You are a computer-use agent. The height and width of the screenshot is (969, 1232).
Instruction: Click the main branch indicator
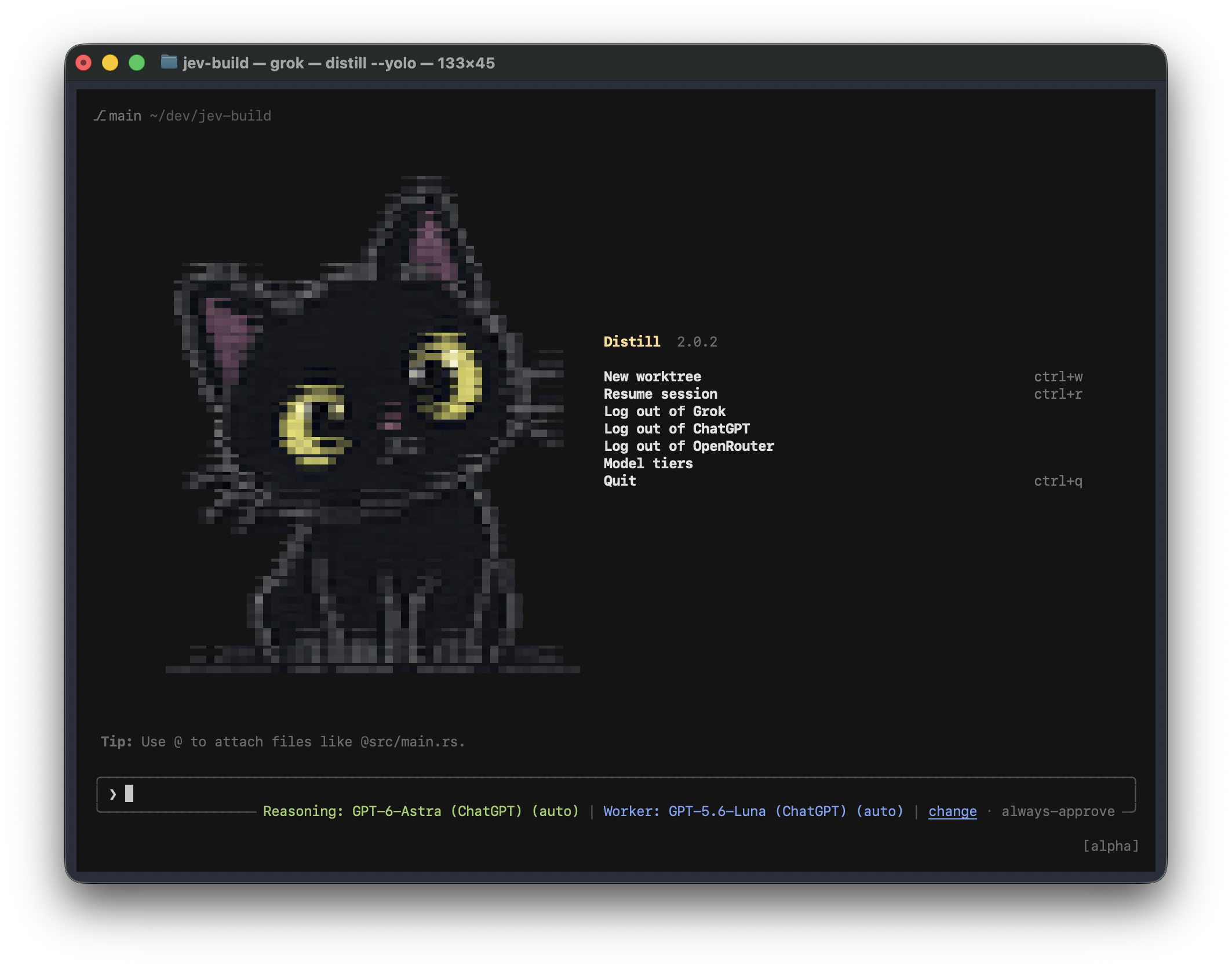(118, 116)
